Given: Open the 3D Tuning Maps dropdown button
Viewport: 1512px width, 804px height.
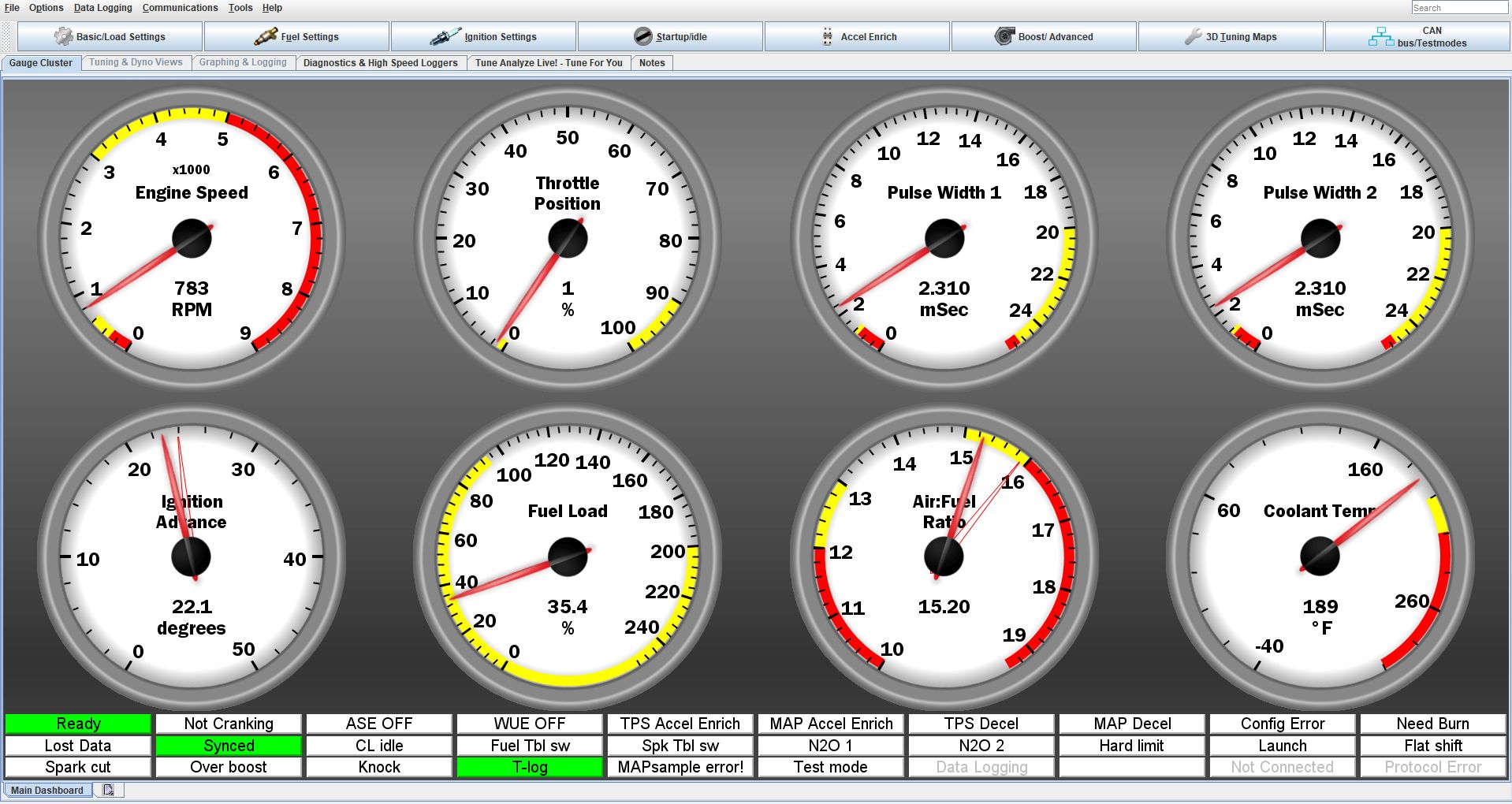Looking at the screenshot, I should 1231,36.
